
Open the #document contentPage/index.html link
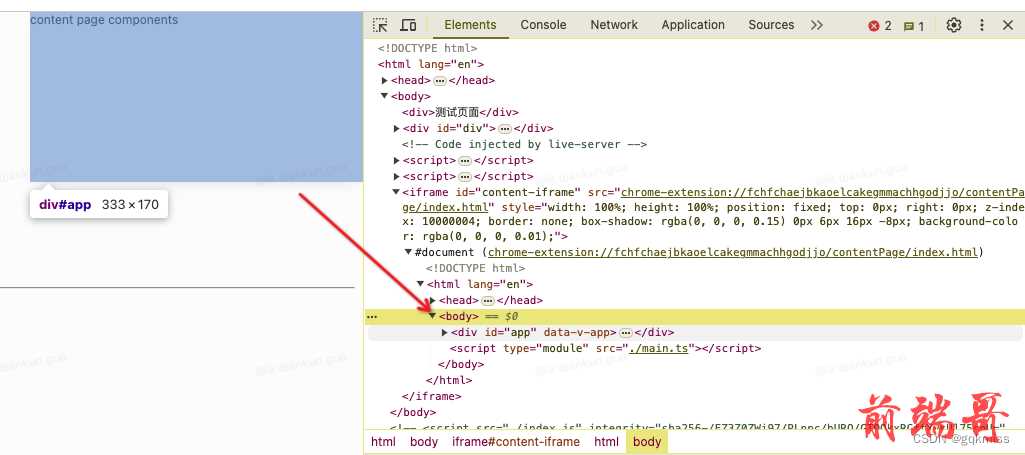pos(732,252)
